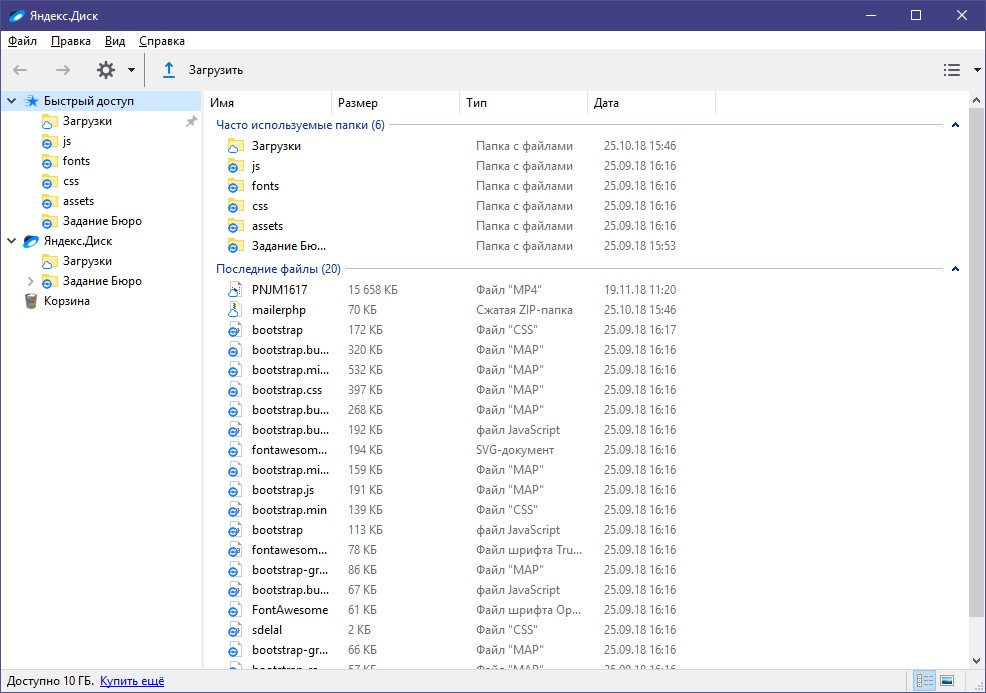Expand the Задание Бюро tree node
This screenshot has width=986, height=693.
tap(30, 281)
